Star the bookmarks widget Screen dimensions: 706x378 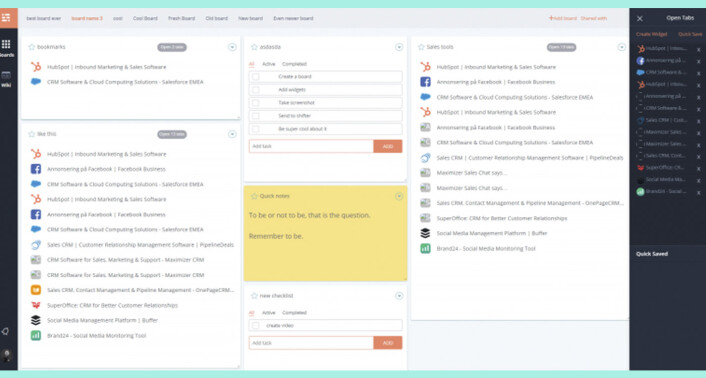(x=32, y=47)
